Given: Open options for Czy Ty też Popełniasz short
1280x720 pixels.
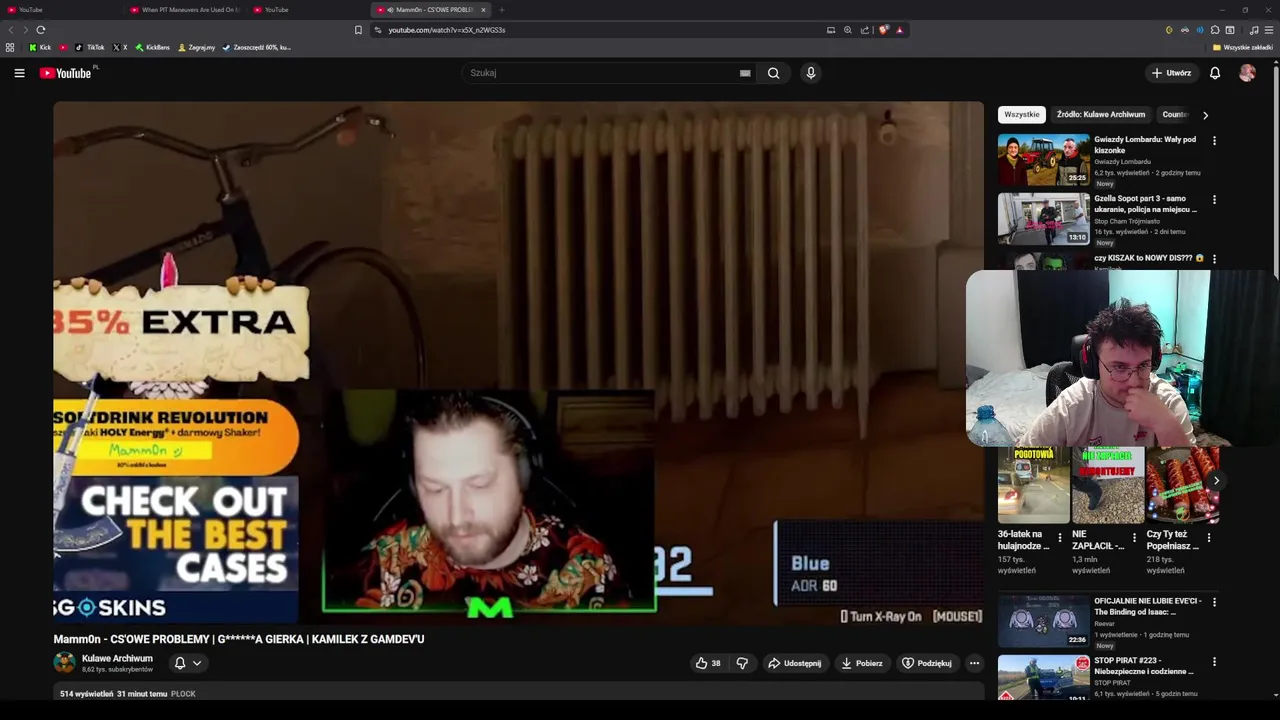Looking at the screenshot, I should [x=1208, y=538].
